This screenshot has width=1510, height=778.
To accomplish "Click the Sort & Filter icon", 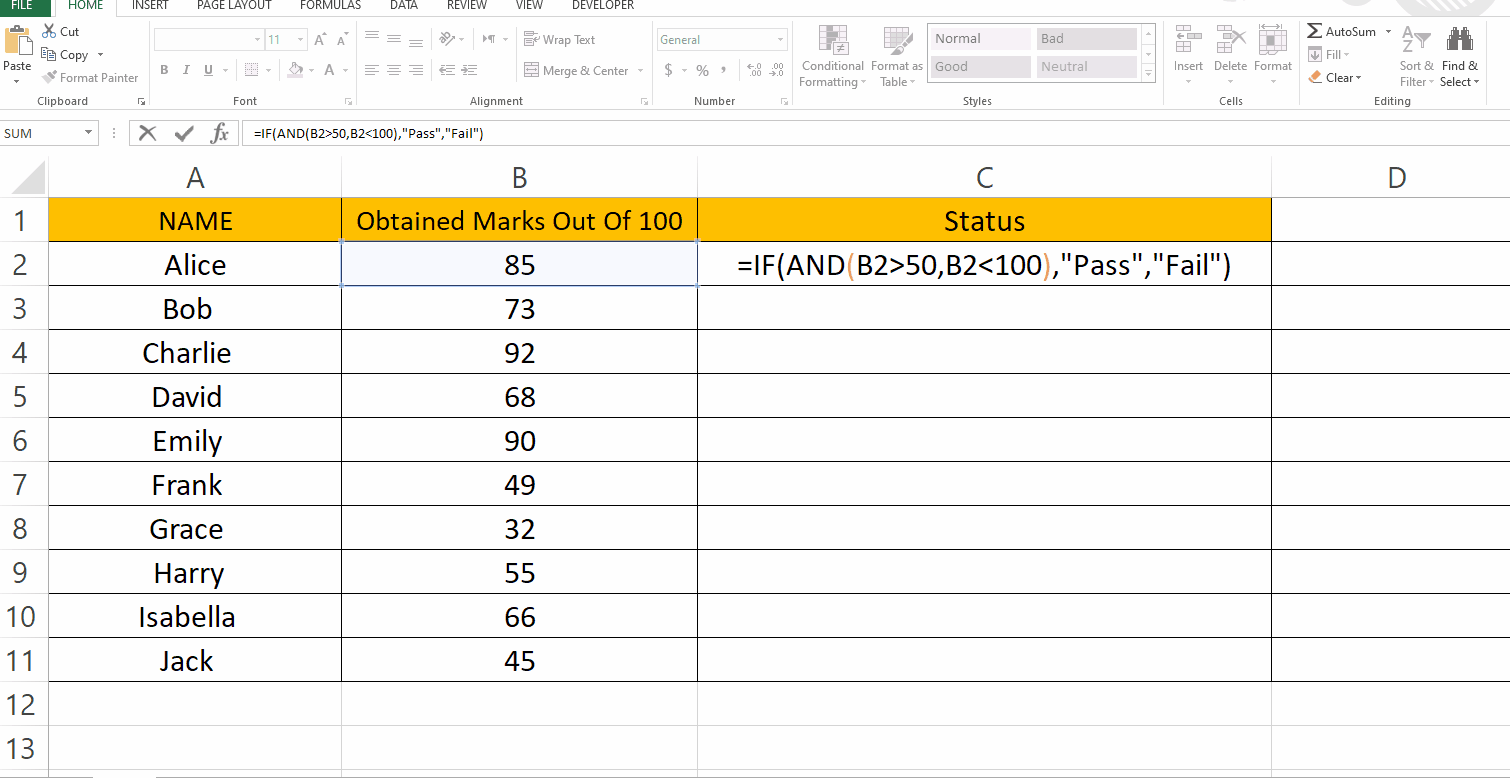I will (1416, 50).
